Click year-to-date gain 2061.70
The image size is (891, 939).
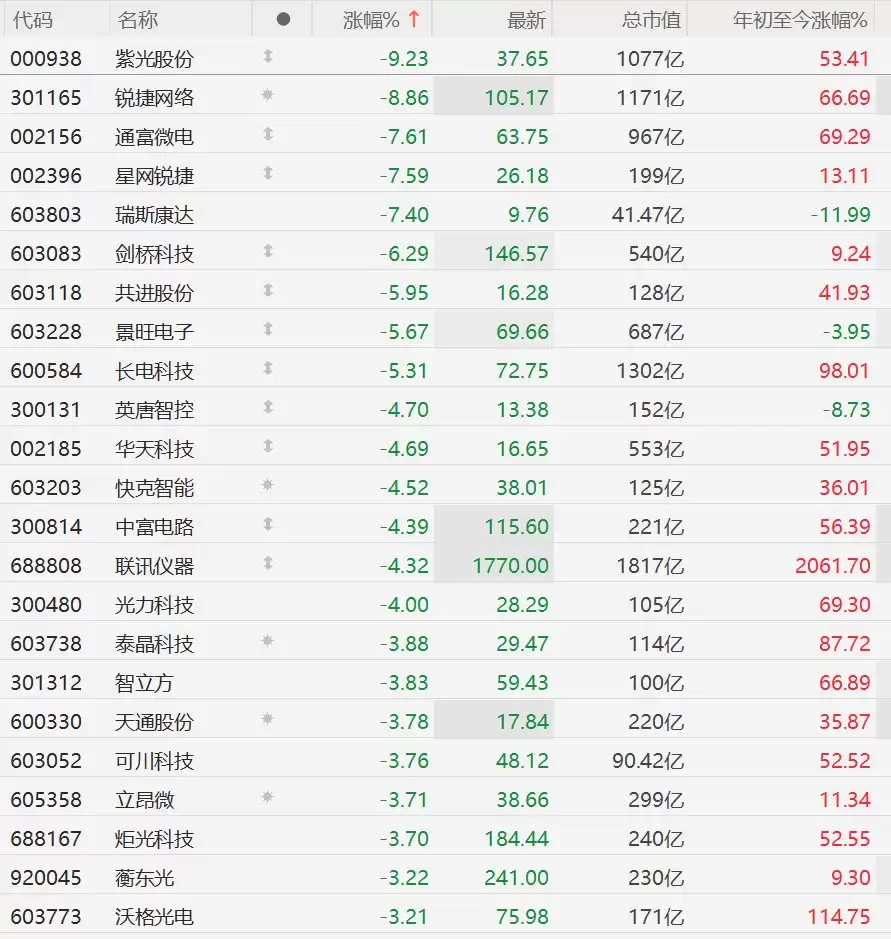click(x=832, y=566)
